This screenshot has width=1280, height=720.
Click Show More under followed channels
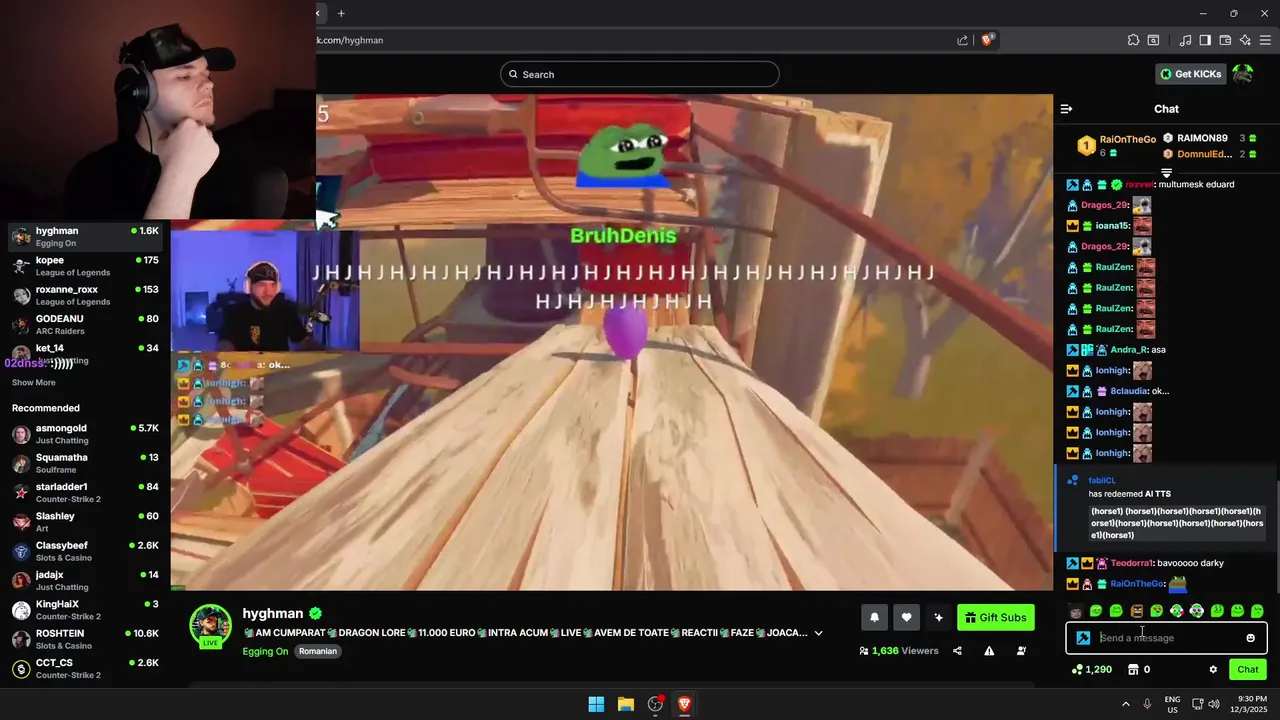point(34,382)
